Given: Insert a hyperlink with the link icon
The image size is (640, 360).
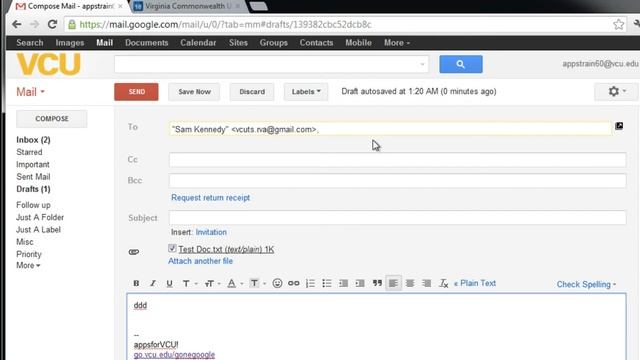Looking at the screenshot, I should coord(293,283).
